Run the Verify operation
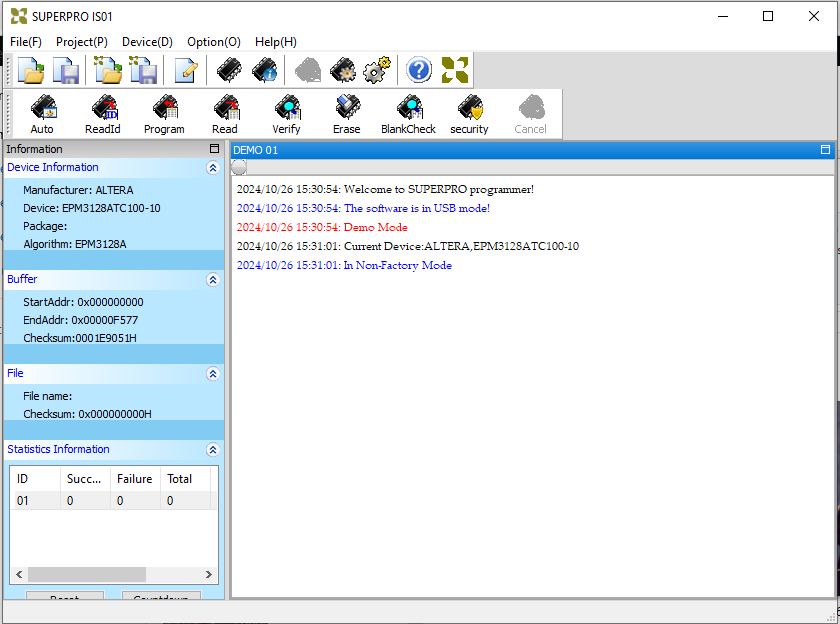Screen dimensions: 840x624 286,115
